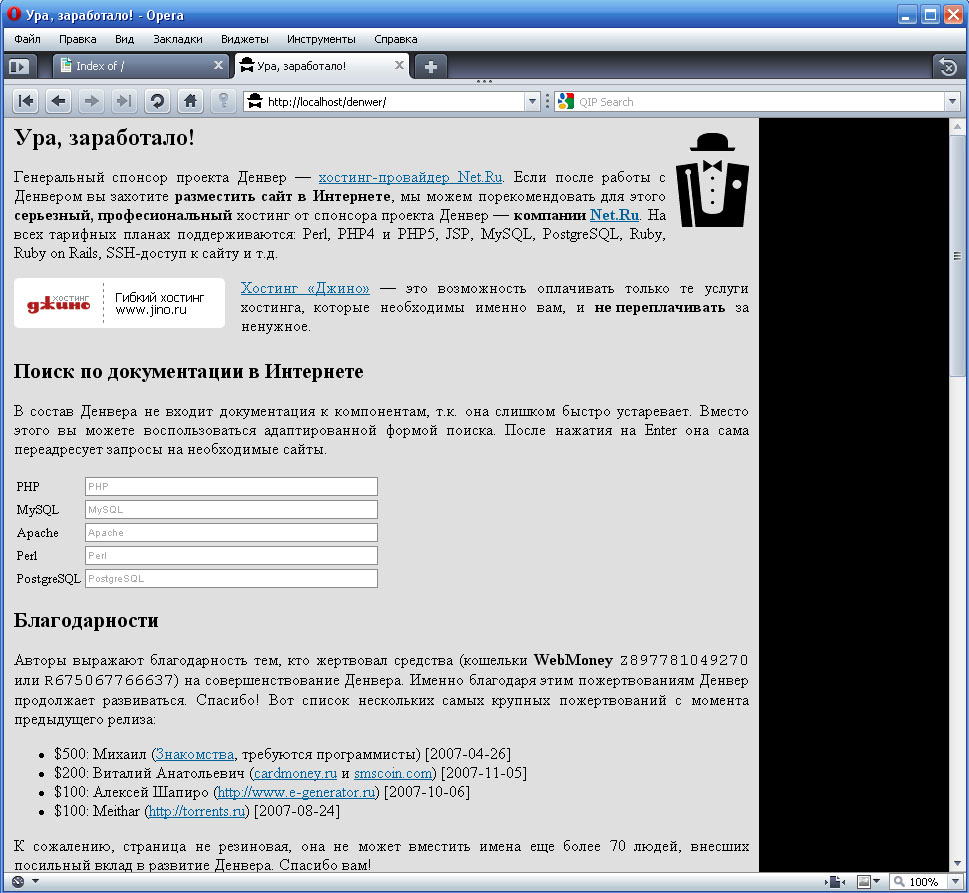Click the 100% zoom value
Viewport: 969px width, 893px height.
923,882
